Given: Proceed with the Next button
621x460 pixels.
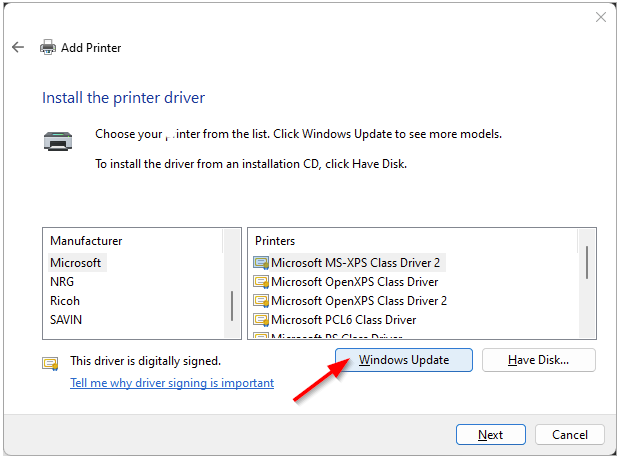Looking at the screenshot, I should point(491,435).
